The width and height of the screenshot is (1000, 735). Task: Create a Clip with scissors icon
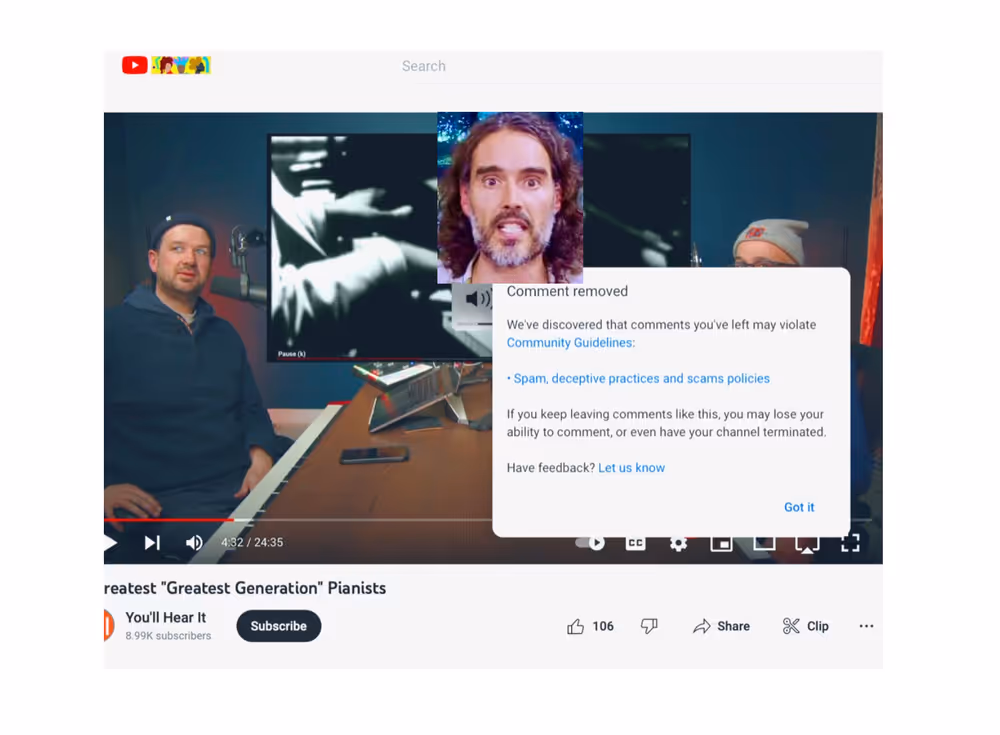(805, 626)
